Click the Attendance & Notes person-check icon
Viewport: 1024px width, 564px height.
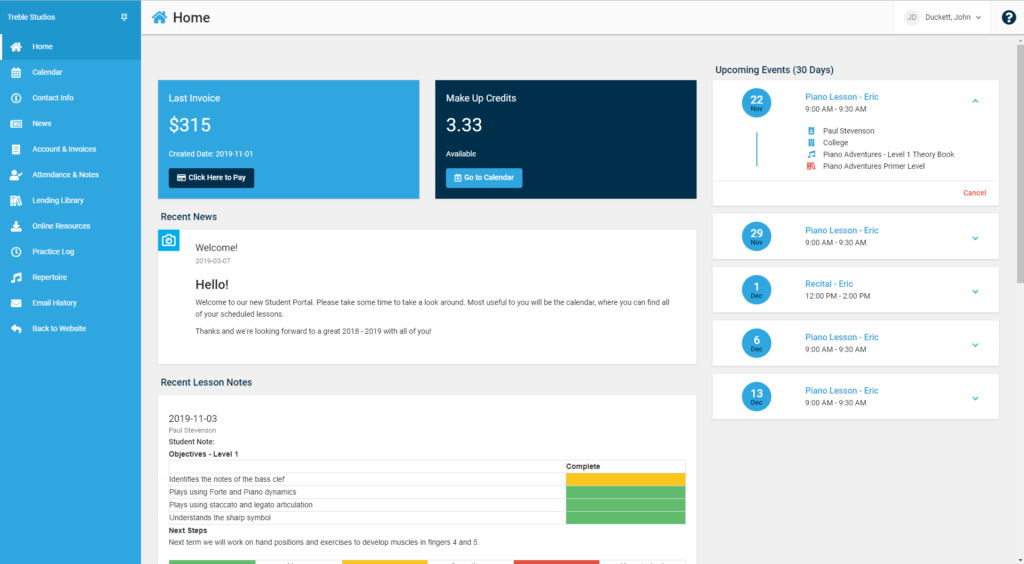pos(16,175)
